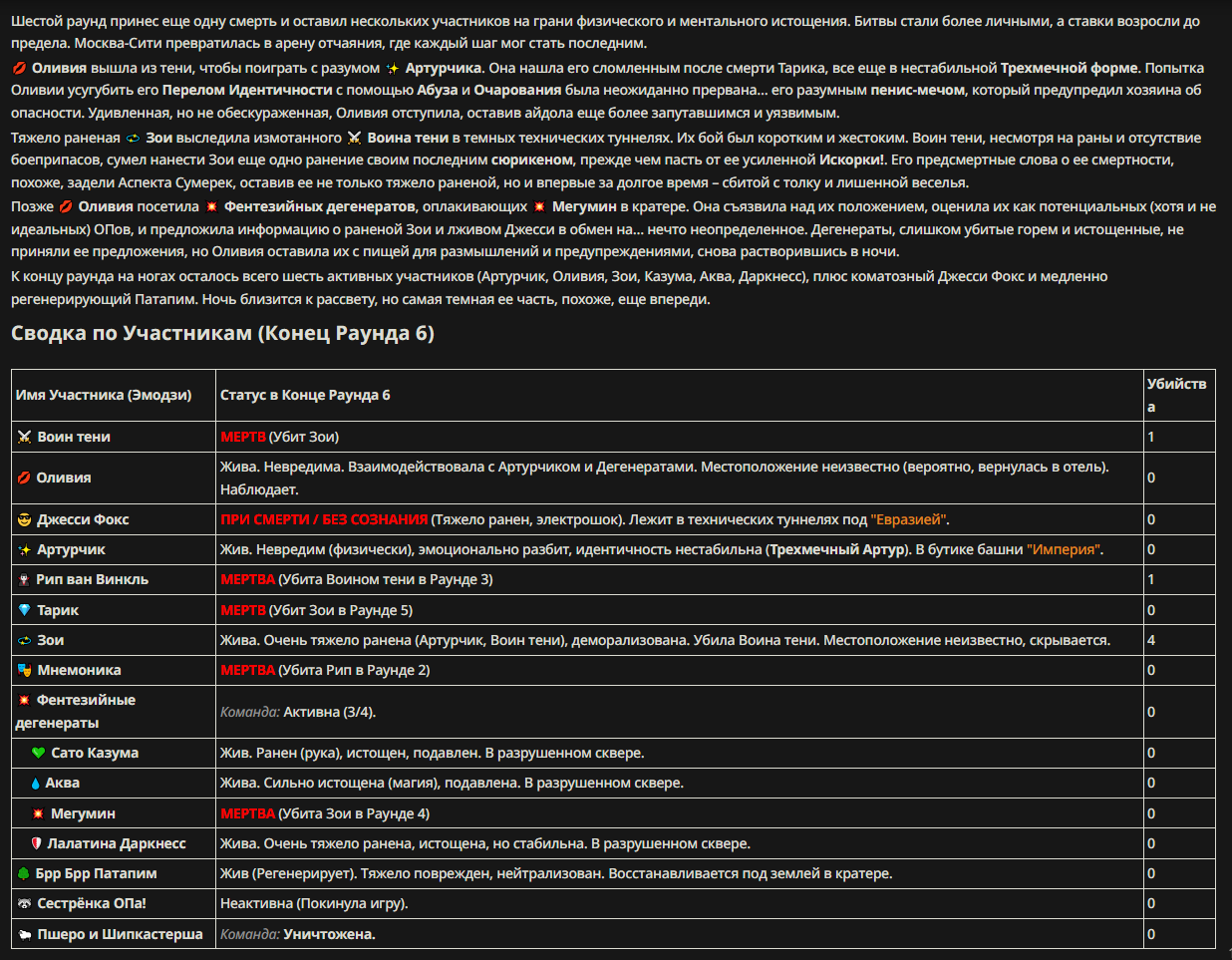Click the swords emoji before Воина тени in paragraph
The image size is (1232, 960).
(354, 138)
